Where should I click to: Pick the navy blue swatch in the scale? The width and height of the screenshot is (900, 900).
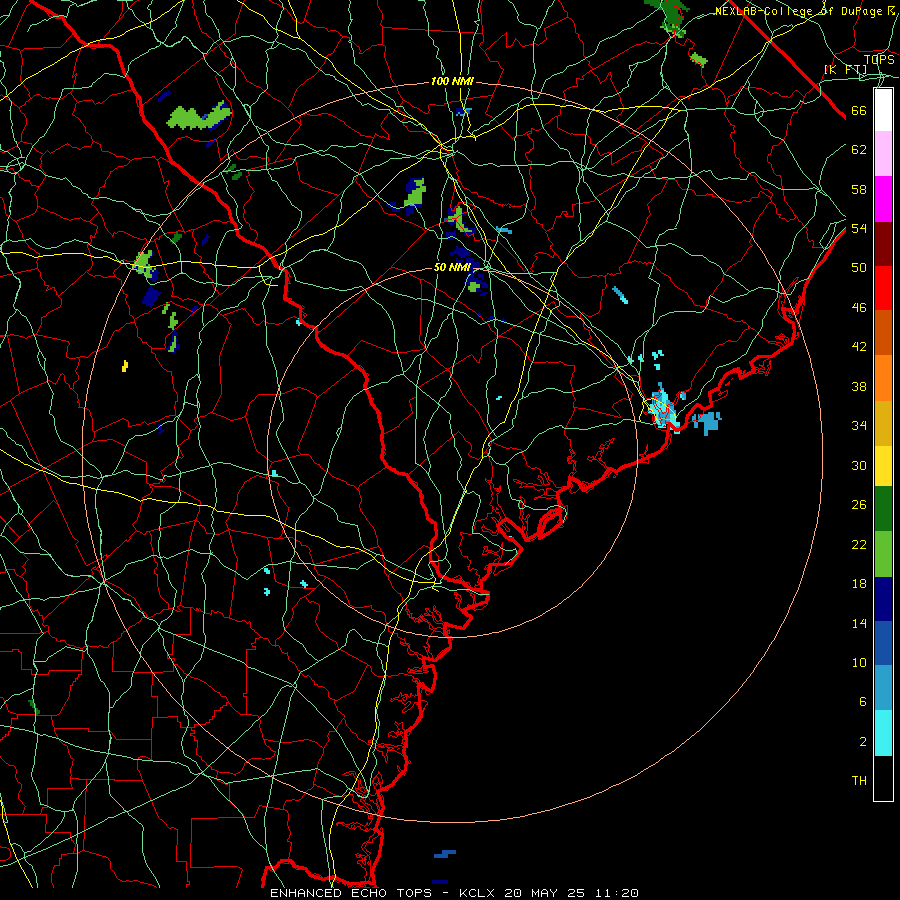[x=883, y=599]
